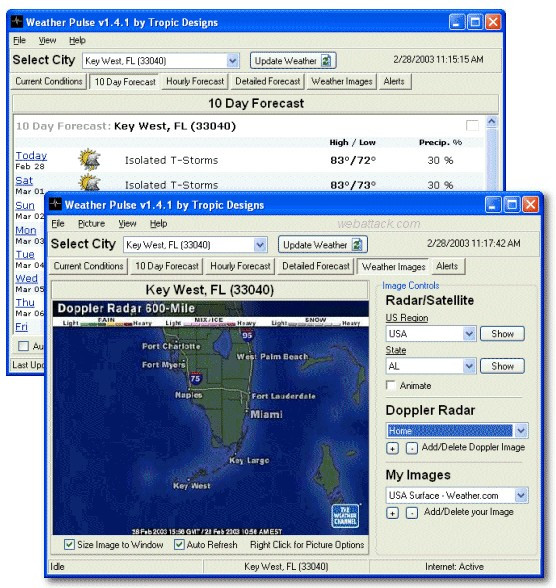Image resolution: width=556 pixels, height=588 pixels.
Task: Switch to 10 Day Forecast tab in front window
Action: [167, 266]
